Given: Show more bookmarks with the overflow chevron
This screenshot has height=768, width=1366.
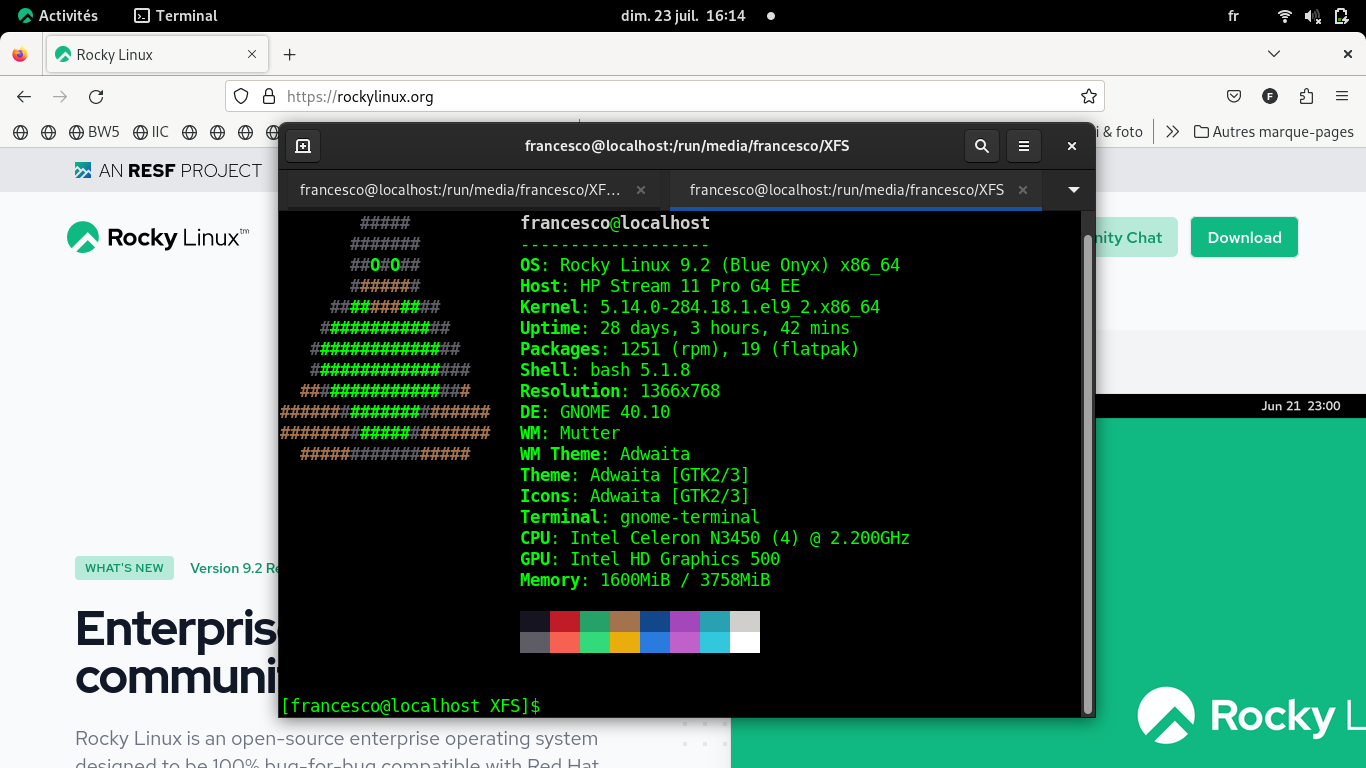Looking at the screenshot, I should coord(1173,132).
